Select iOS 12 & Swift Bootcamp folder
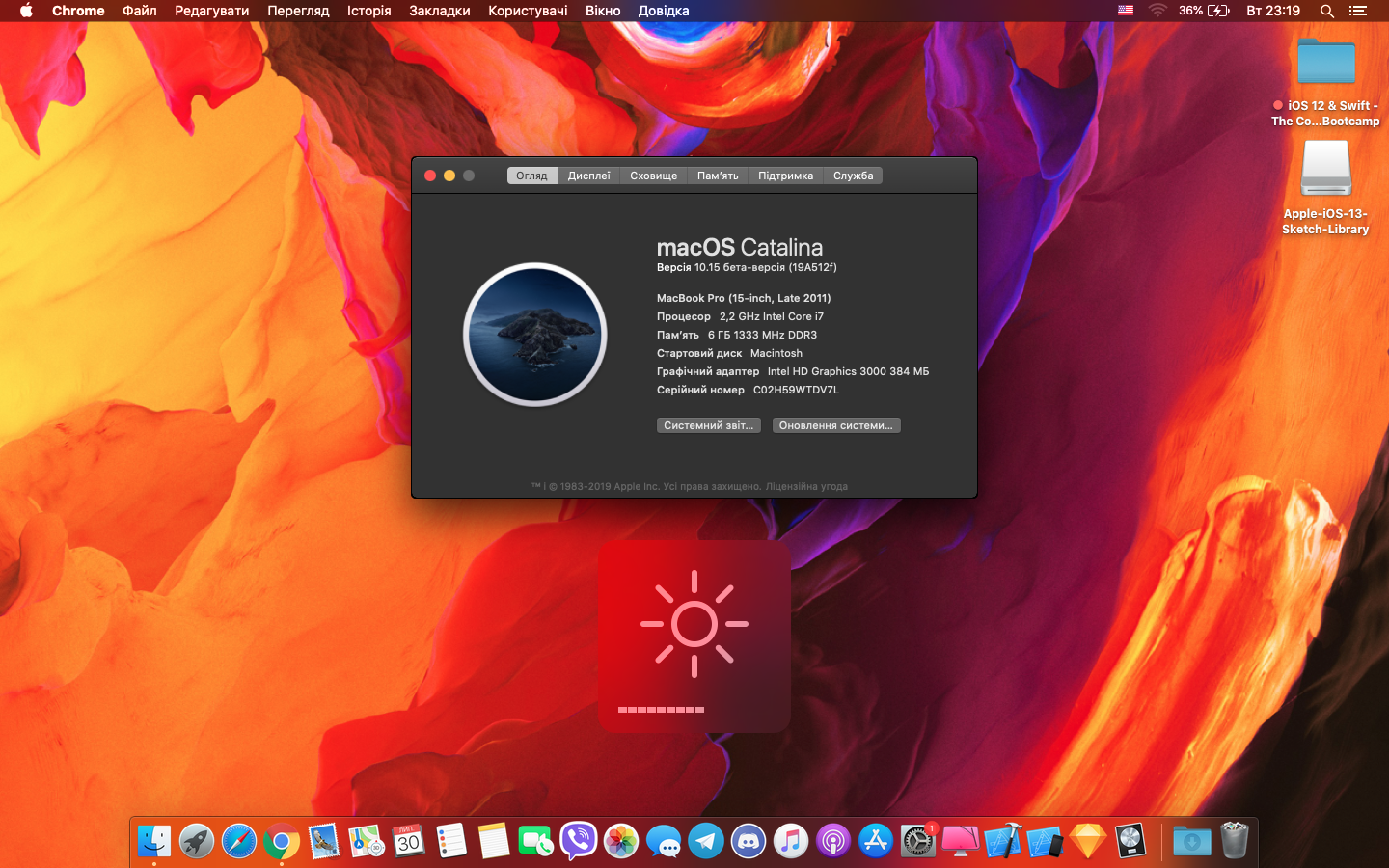 pos(1325,82)
